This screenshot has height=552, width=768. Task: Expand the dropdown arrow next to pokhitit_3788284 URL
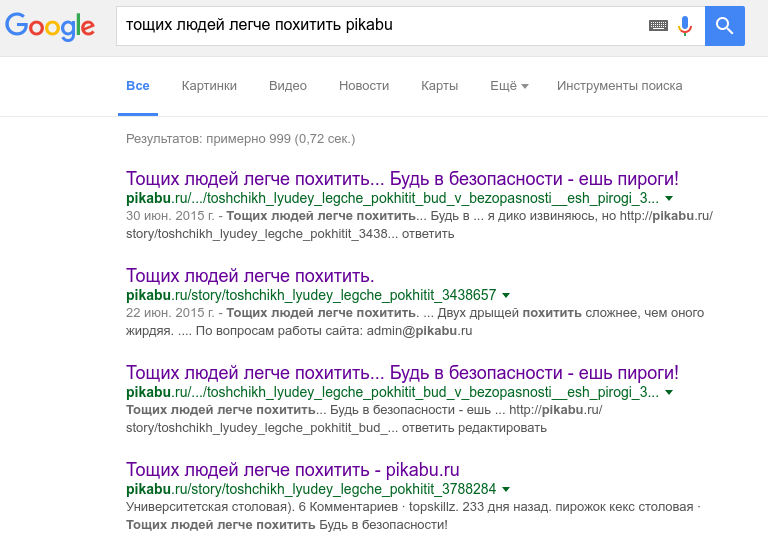pyautogui.click(x=506, y=489)
